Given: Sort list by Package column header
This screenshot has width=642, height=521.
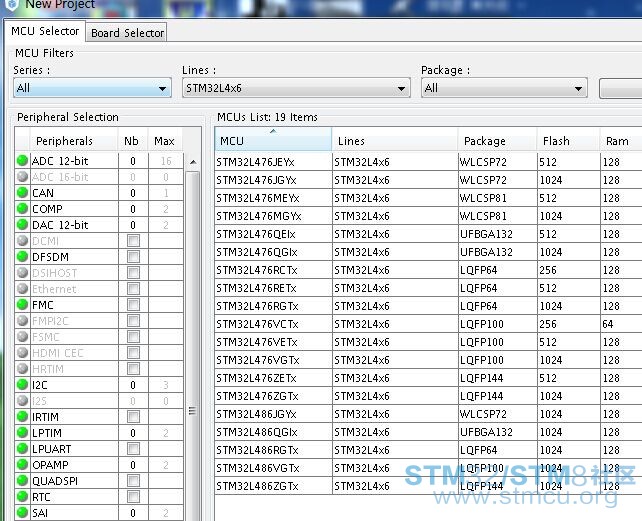Looking at the screenshot, I should [497, 140].
